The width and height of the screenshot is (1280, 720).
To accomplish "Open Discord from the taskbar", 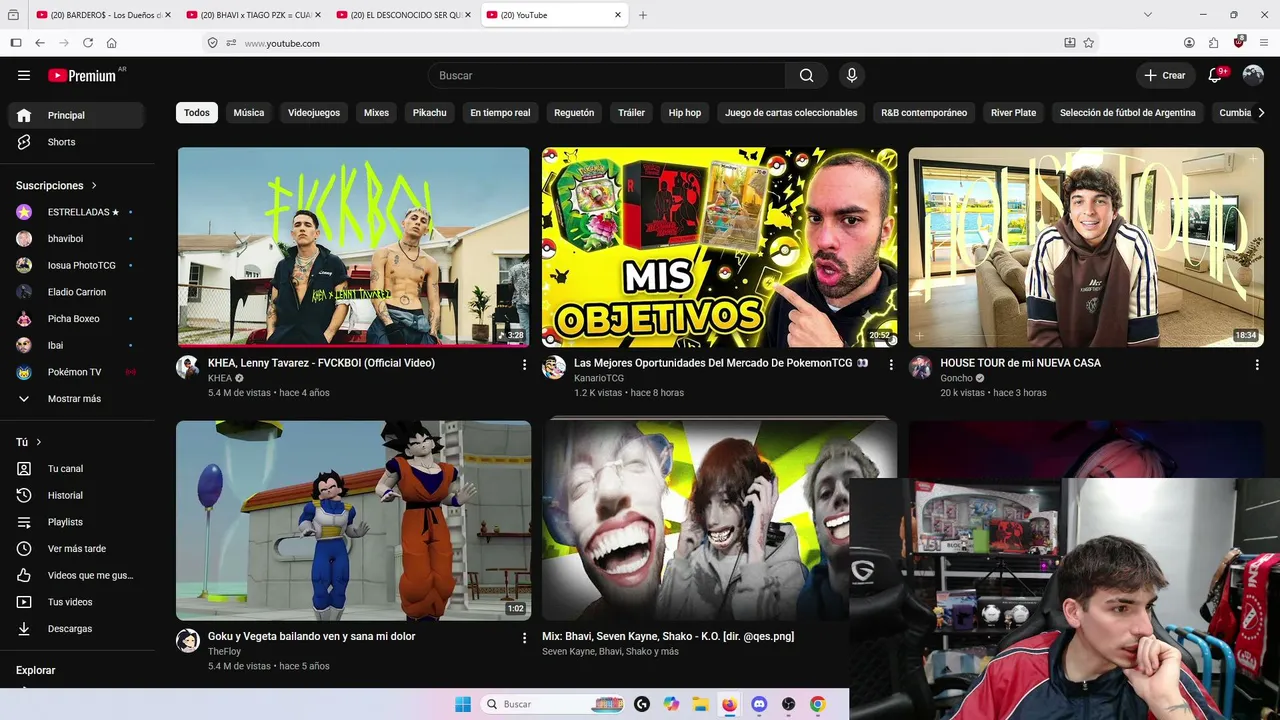I will click(759, 704).
